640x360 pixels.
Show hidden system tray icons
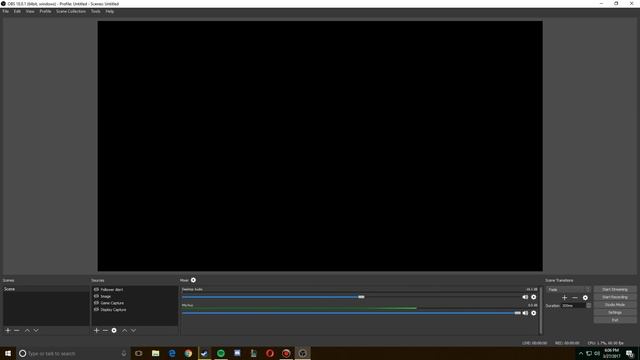tap(581, 353)
